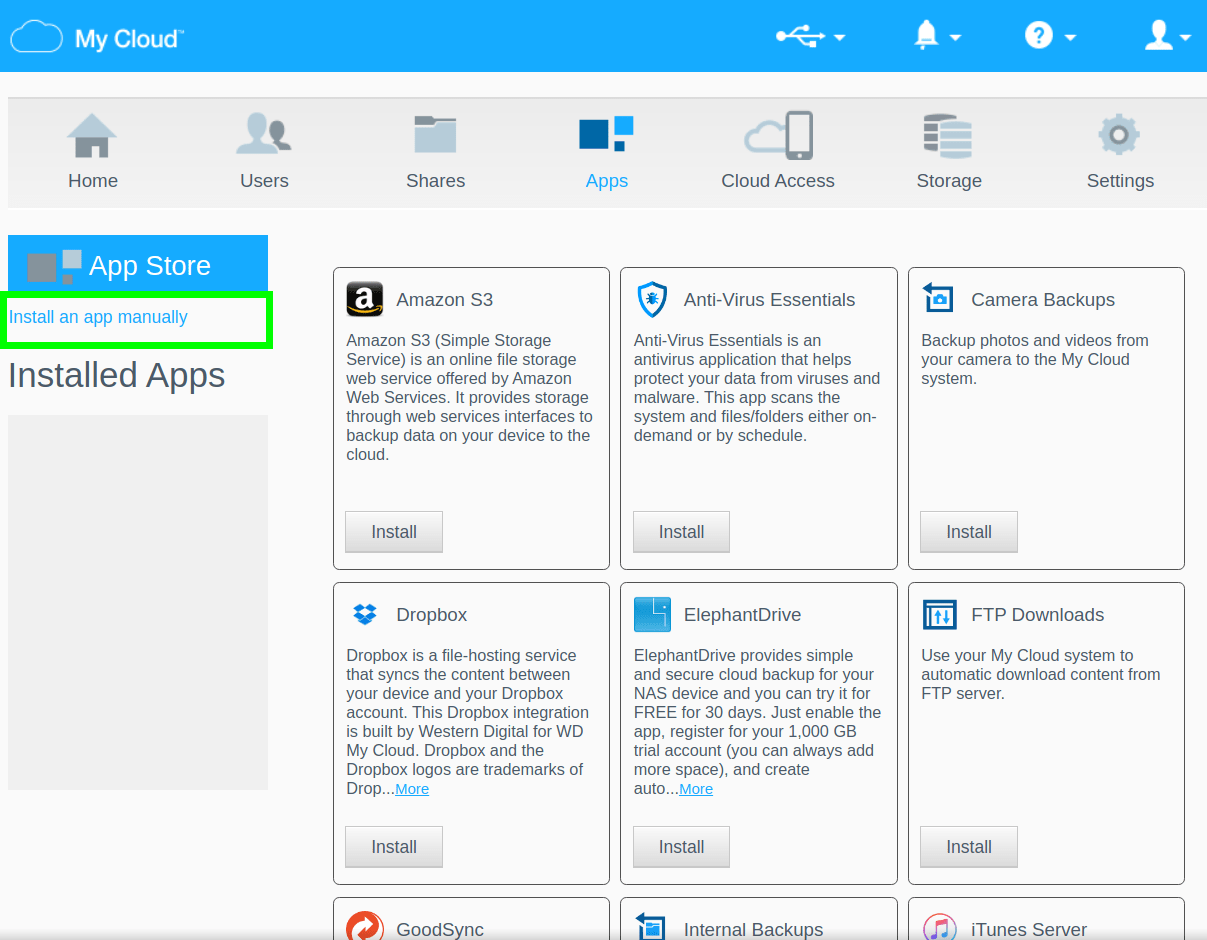Viewport: 1207px width, 940px height.
Task: Click the empty Installed Apps list panel
Action: click(x=138, y=602)
